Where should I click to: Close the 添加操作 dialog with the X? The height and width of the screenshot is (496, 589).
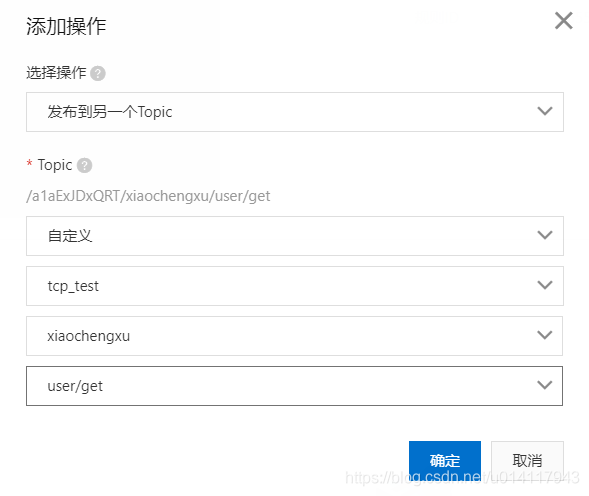(x=563, y=21)
